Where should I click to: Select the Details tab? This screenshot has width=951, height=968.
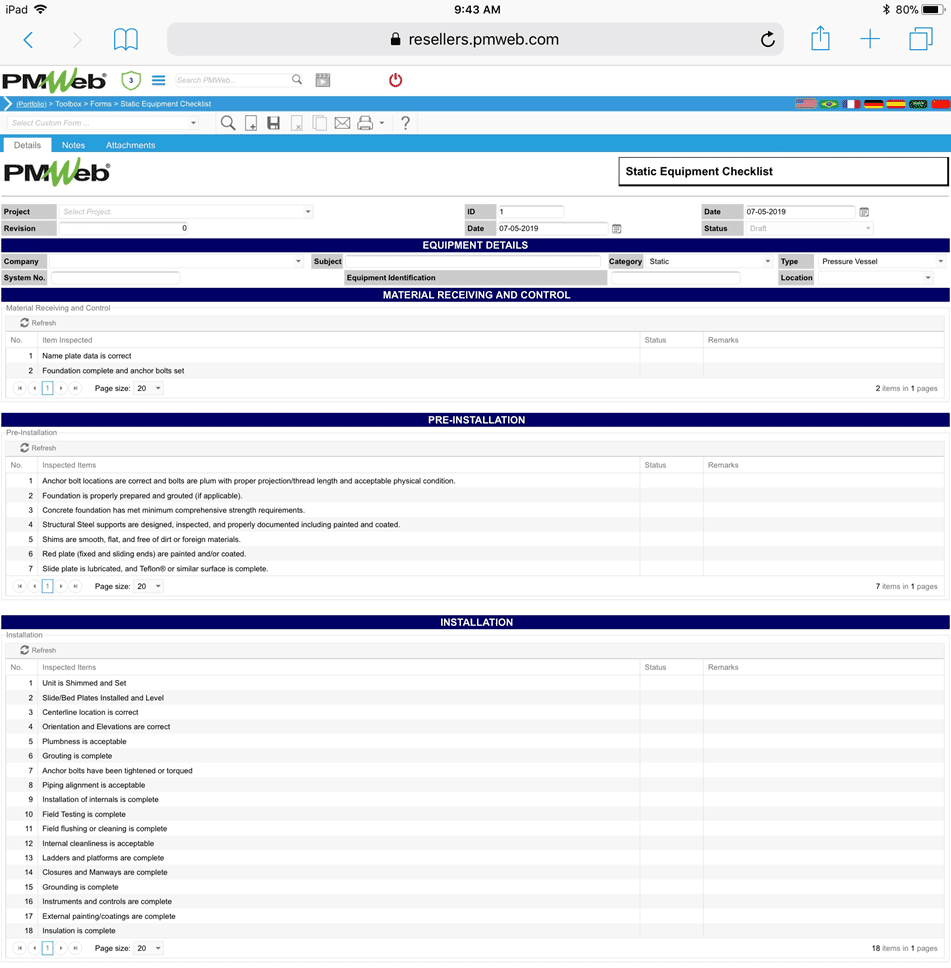27,145
